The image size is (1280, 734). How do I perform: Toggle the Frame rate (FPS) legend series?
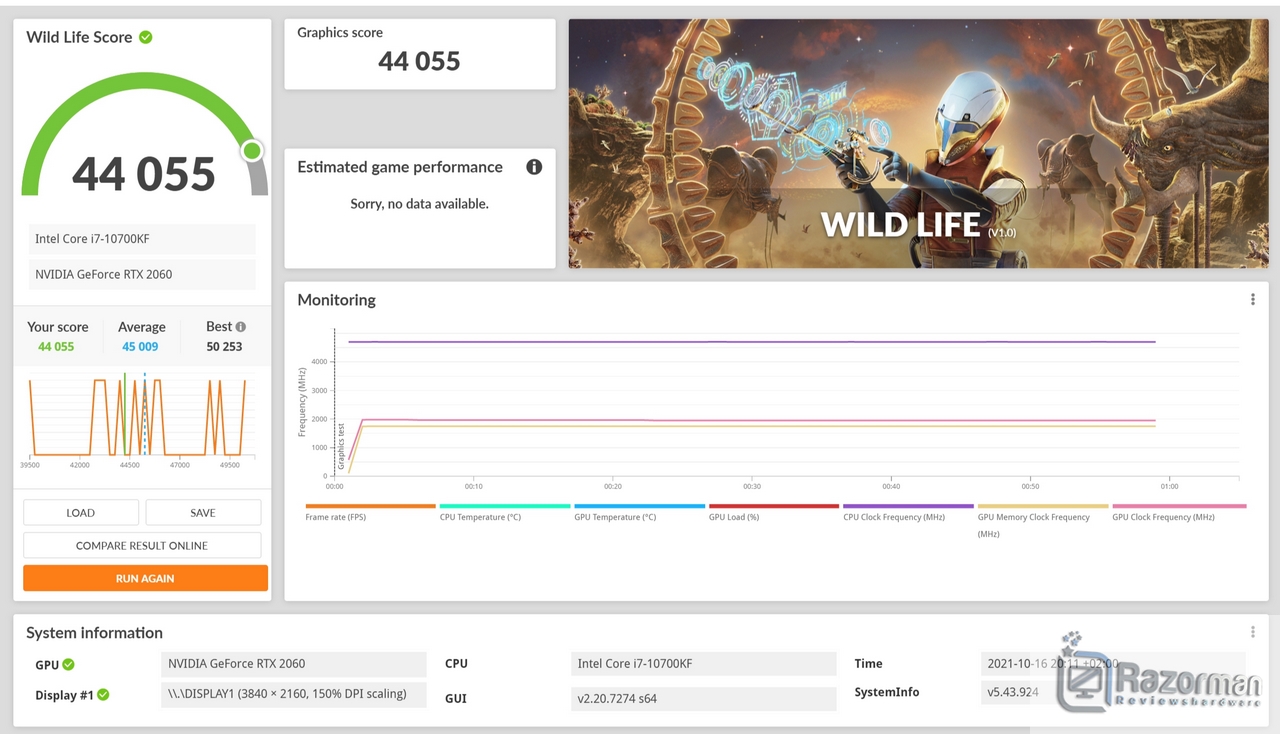(x=370, y=512)
